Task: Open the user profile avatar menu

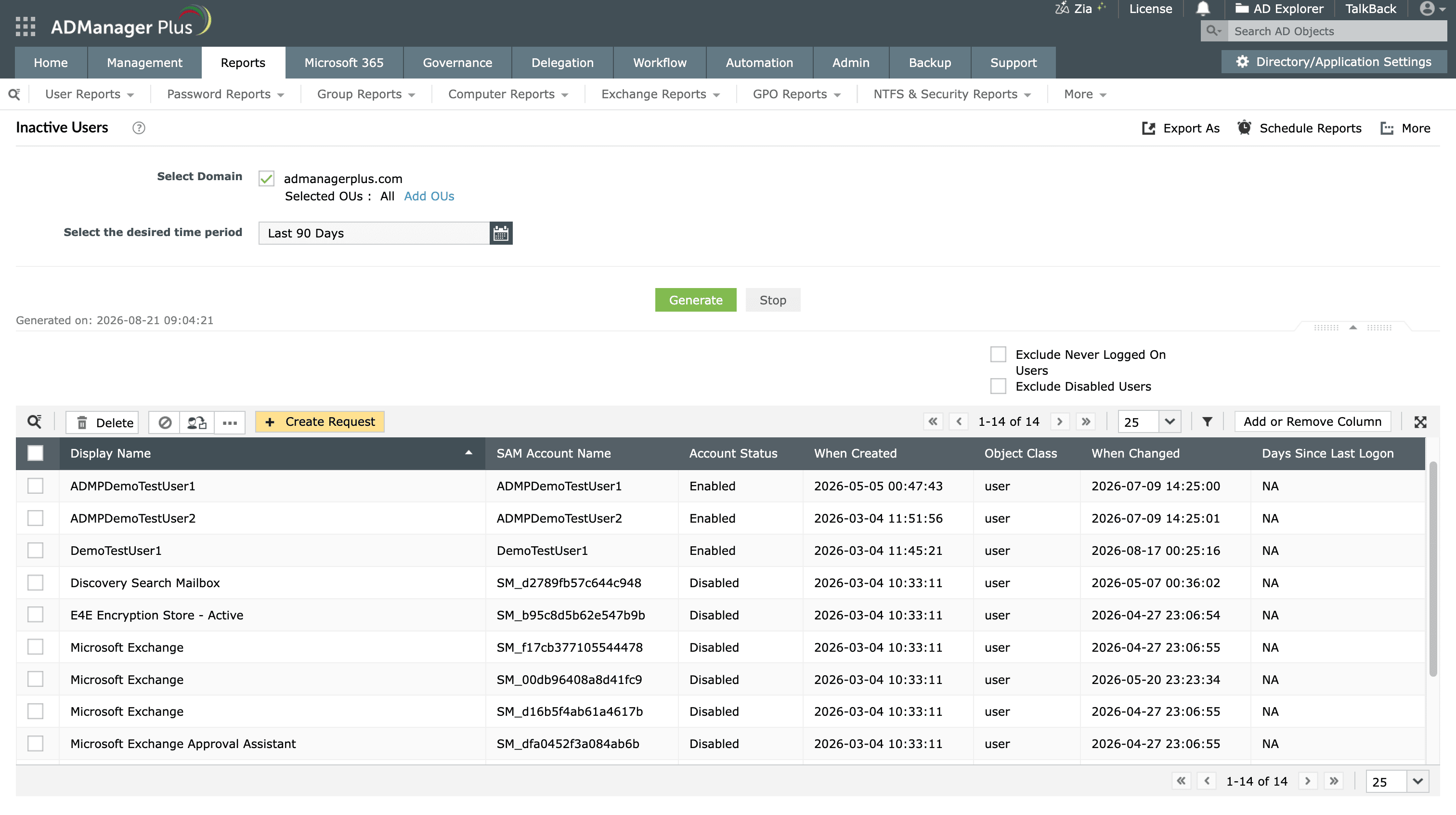Action: coord(1433,9)
